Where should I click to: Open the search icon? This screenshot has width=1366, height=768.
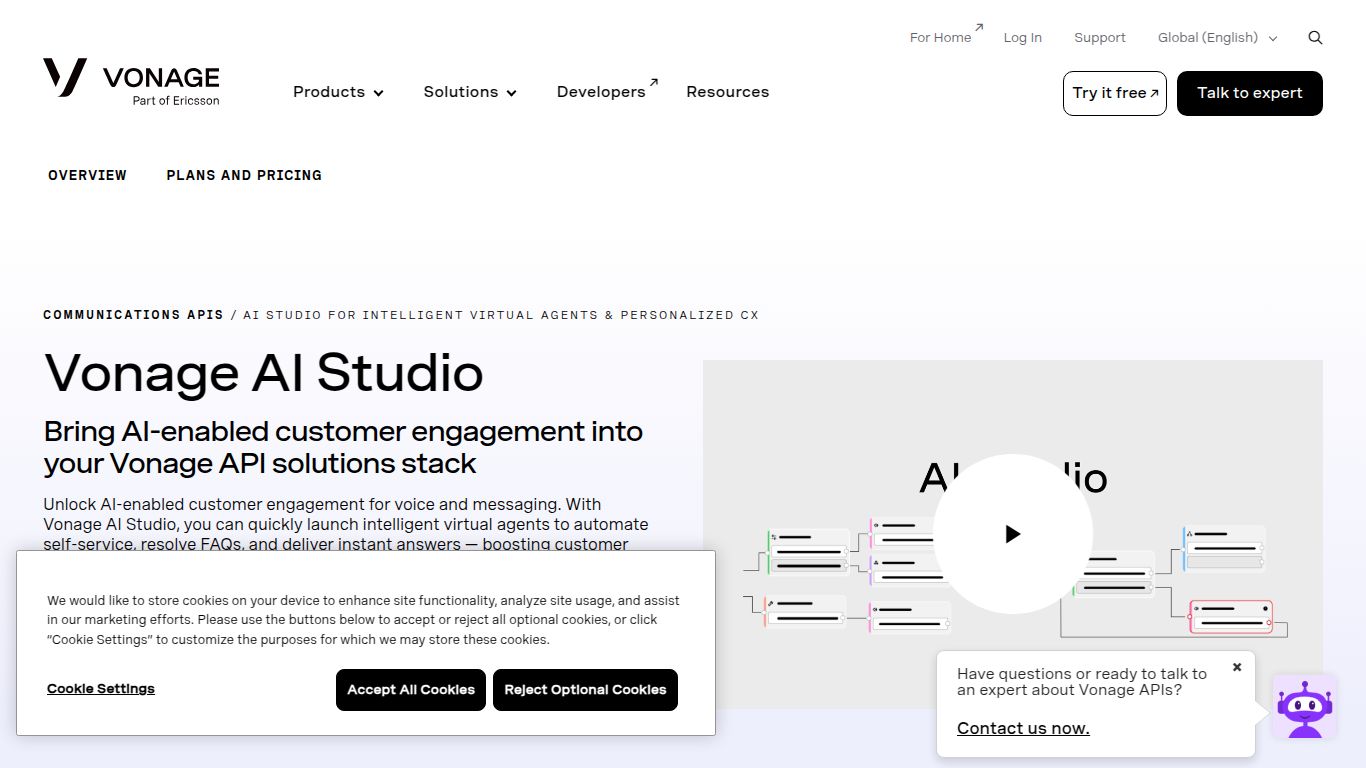pyautogui.click(x=1315, y=37)
